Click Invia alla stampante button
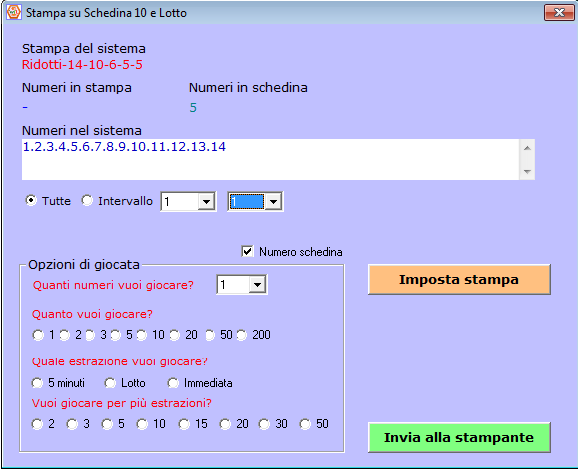 coord(459,437)
